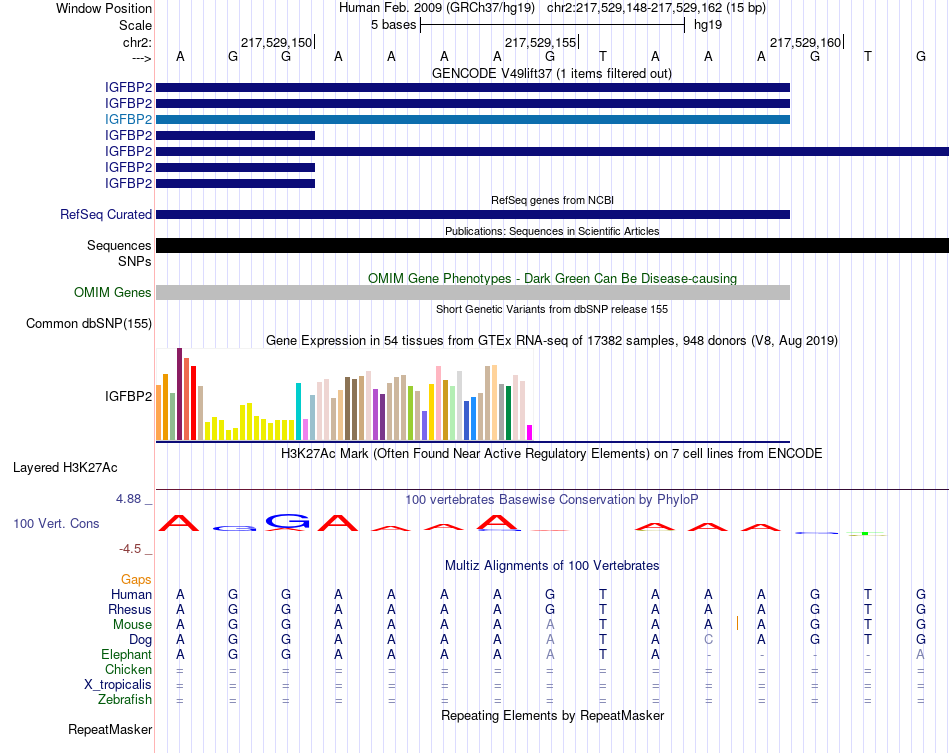
Task: Click the RepeatMasker track label
Action: pos(110,729)
